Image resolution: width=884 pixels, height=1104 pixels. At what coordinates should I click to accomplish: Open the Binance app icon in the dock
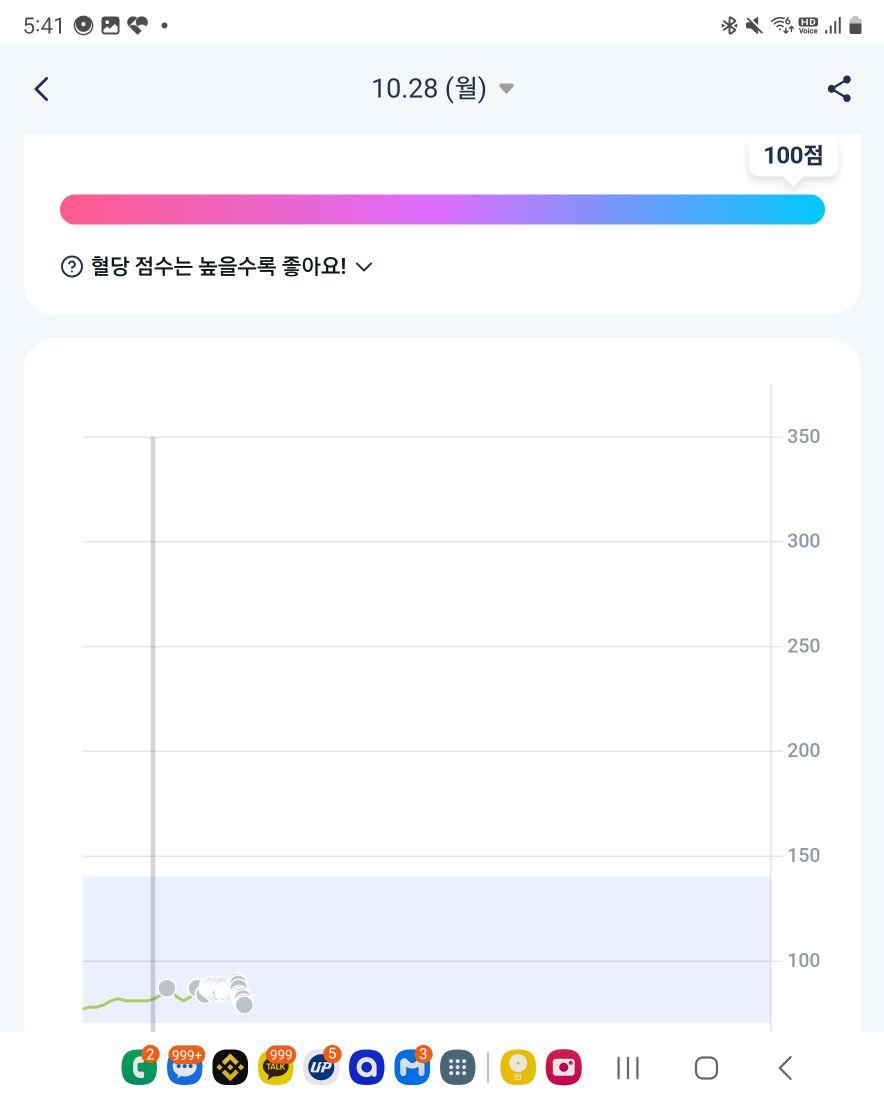pyautogui.click(x=230, y=1068)
